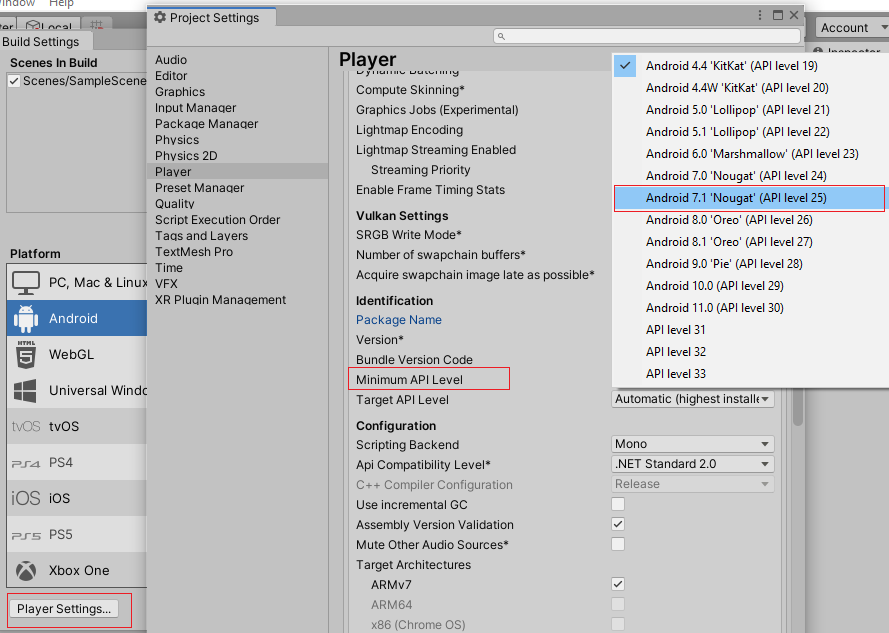Choose Android 5.1 'Lollipop' (API level 22)
The width and height of the screenshot is (889, 633).
pos(751,132)
